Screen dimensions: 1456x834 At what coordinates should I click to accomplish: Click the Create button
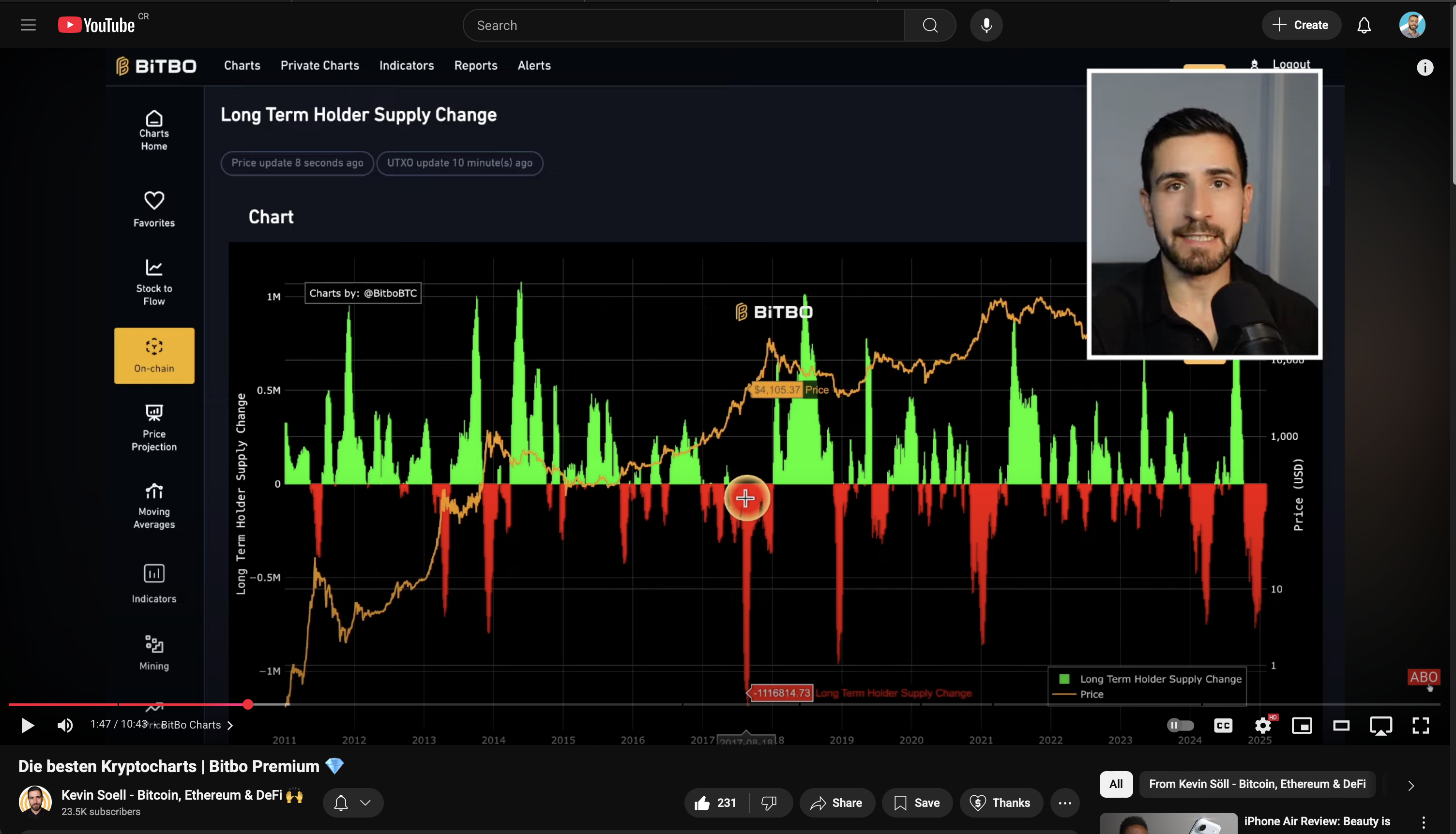(1300, 25)
